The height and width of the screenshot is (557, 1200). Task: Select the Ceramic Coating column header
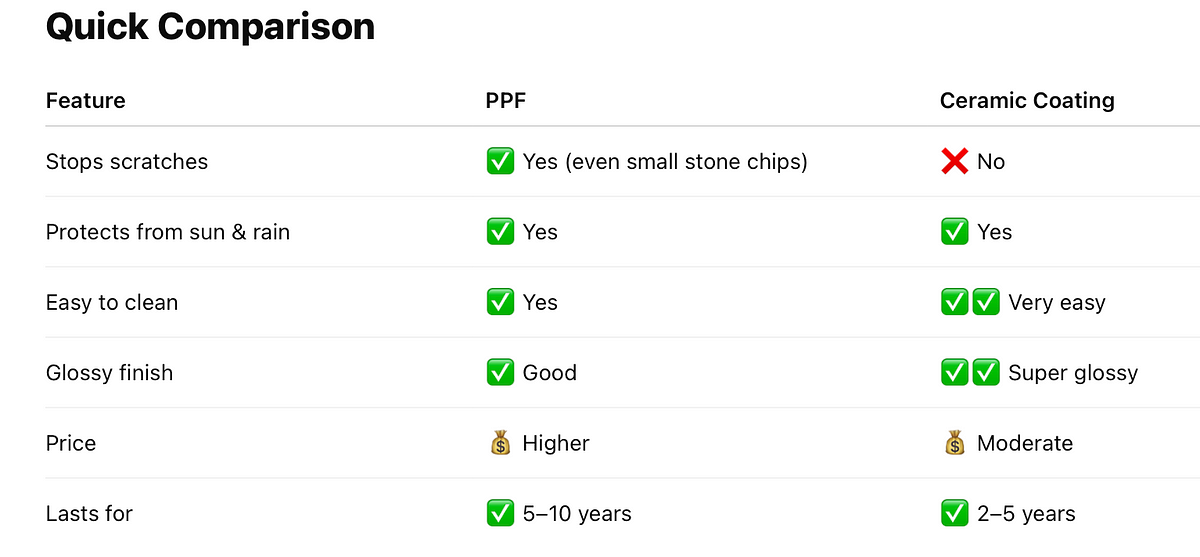1027,101
